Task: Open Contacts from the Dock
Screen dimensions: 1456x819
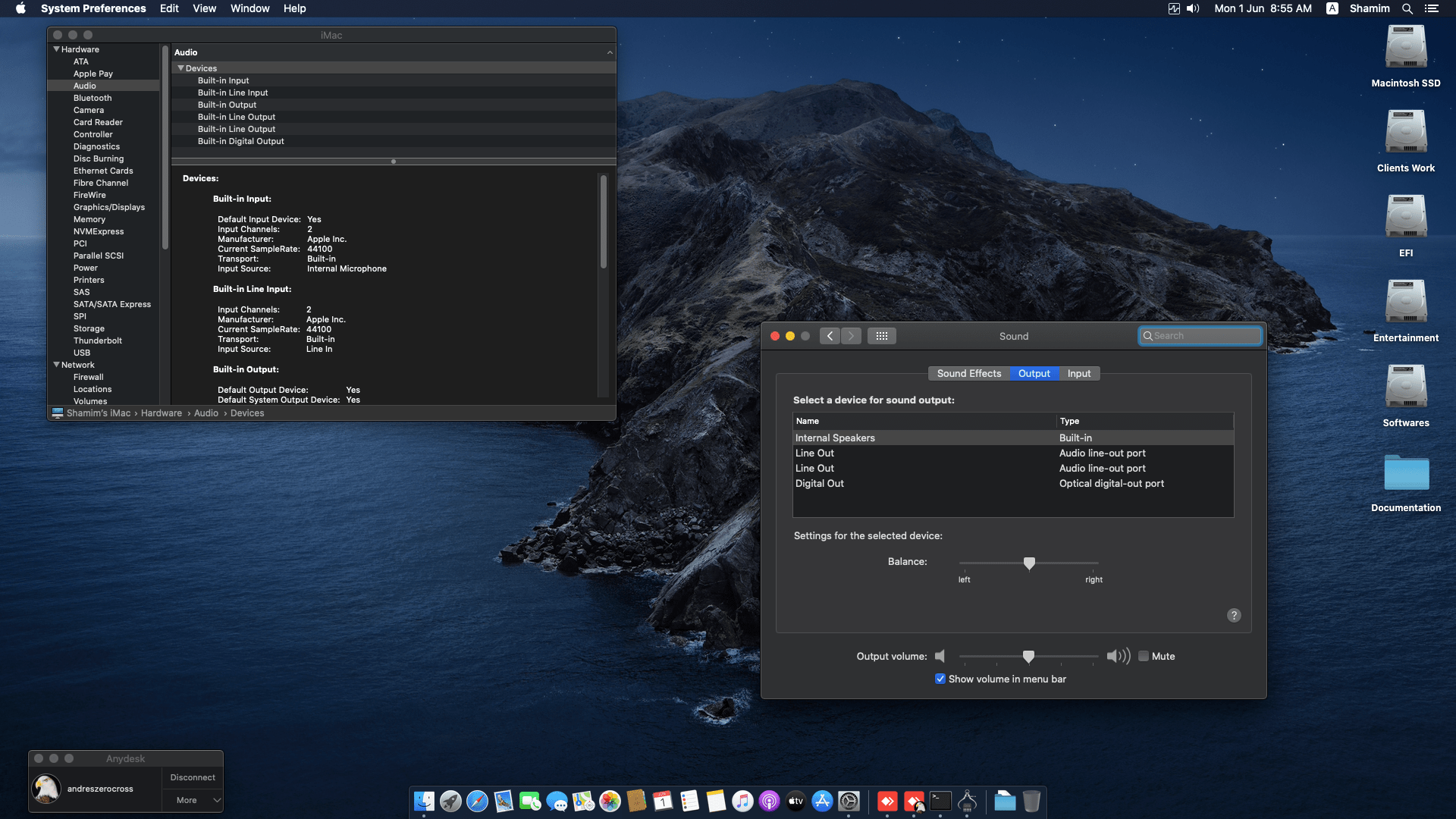Action: (636, 801)
